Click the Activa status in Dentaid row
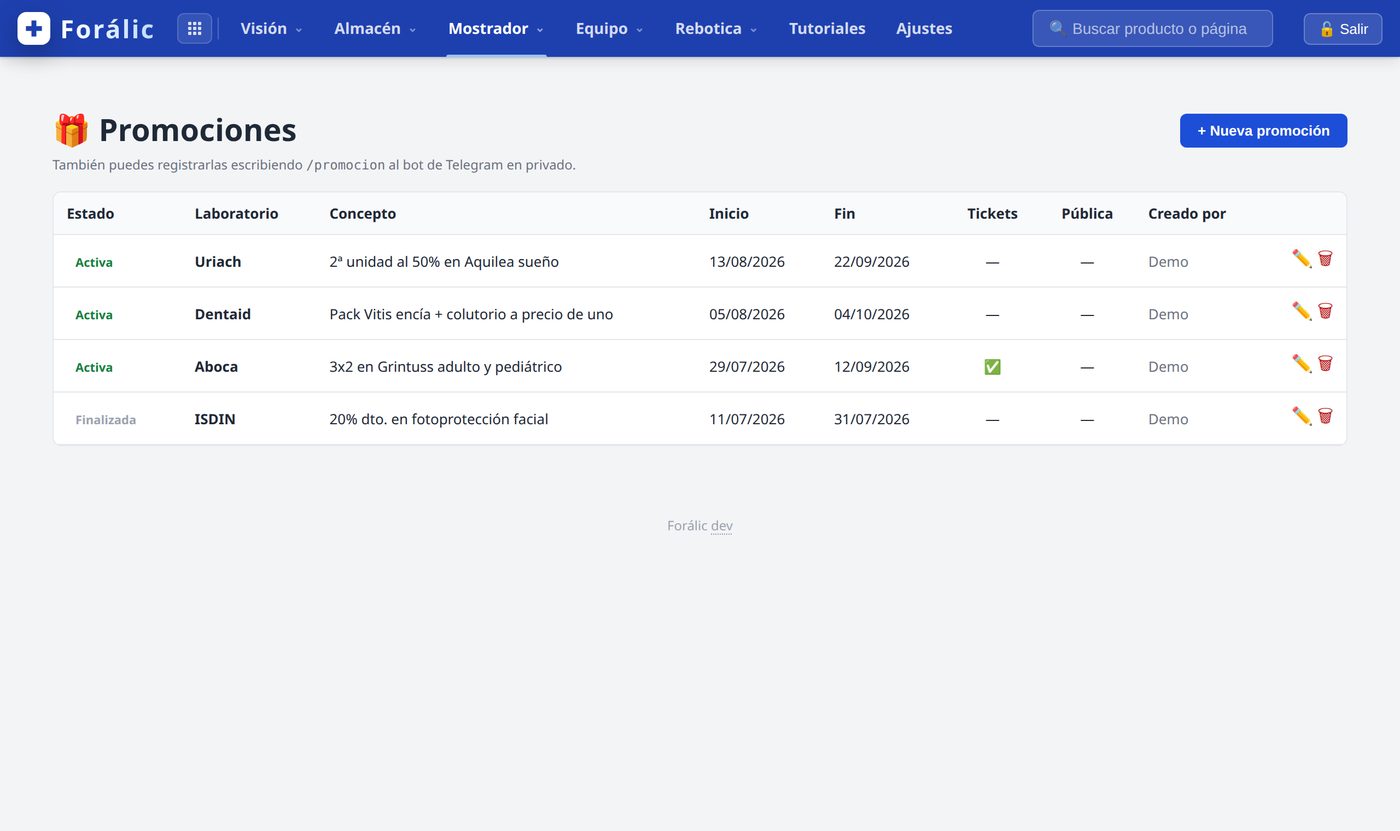1400x831 pixels. 94,315
